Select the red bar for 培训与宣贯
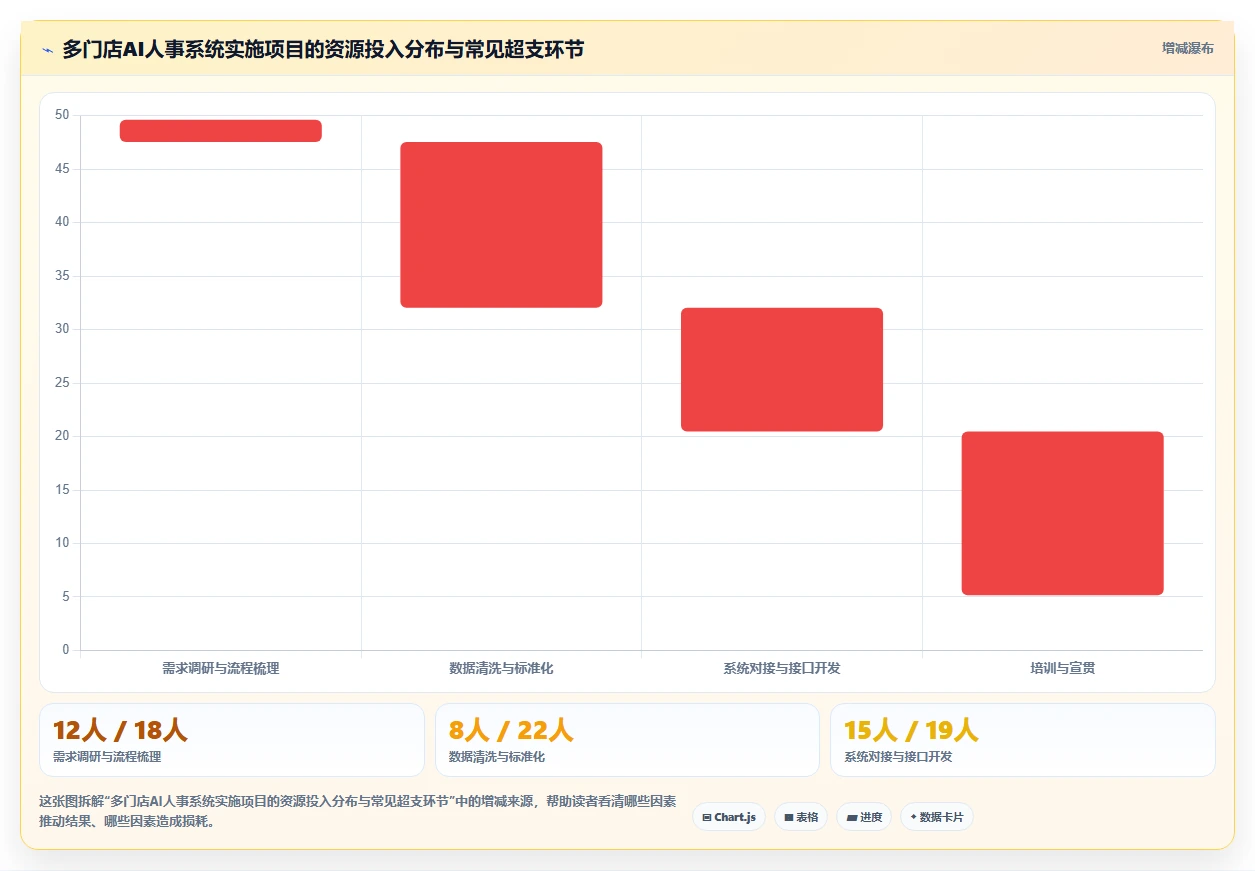This screenshot has height=871, width=1255. [1062, 513]
